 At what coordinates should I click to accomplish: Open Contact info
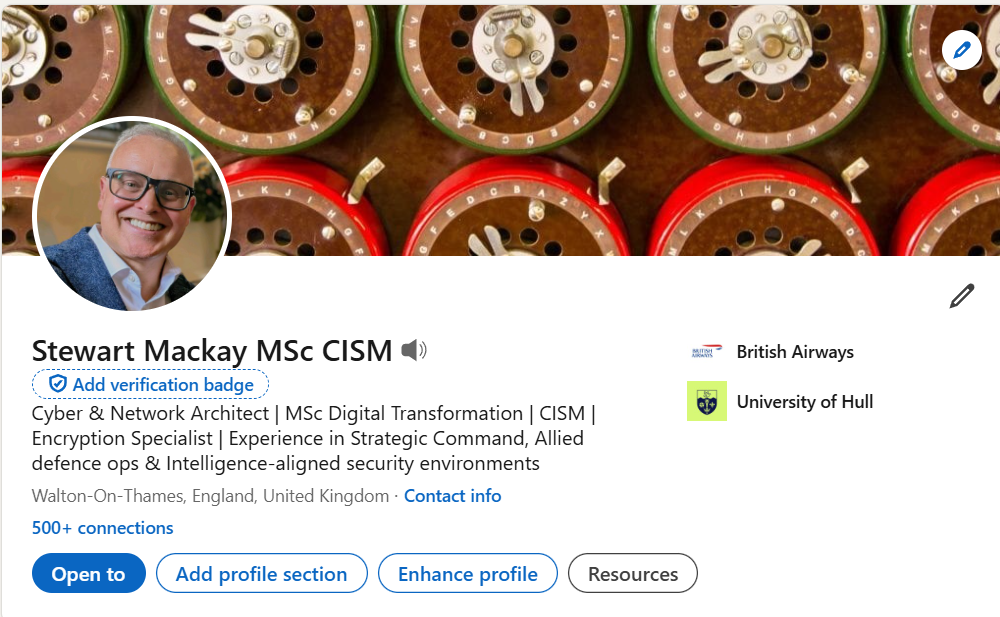coord(452,495)
